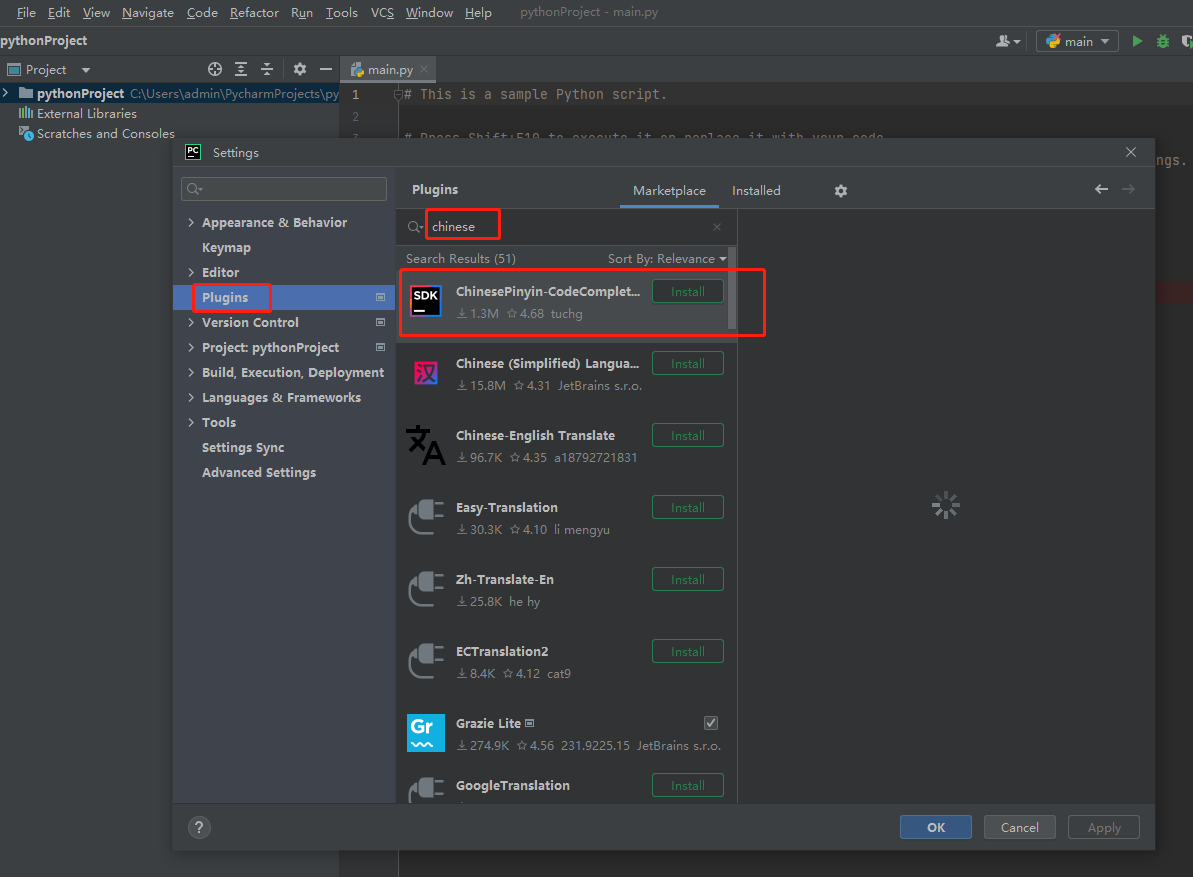This screenshot has height=877, width=1193.
Task: Click the Scratches and Consoles icon
Action: (26, 134)
